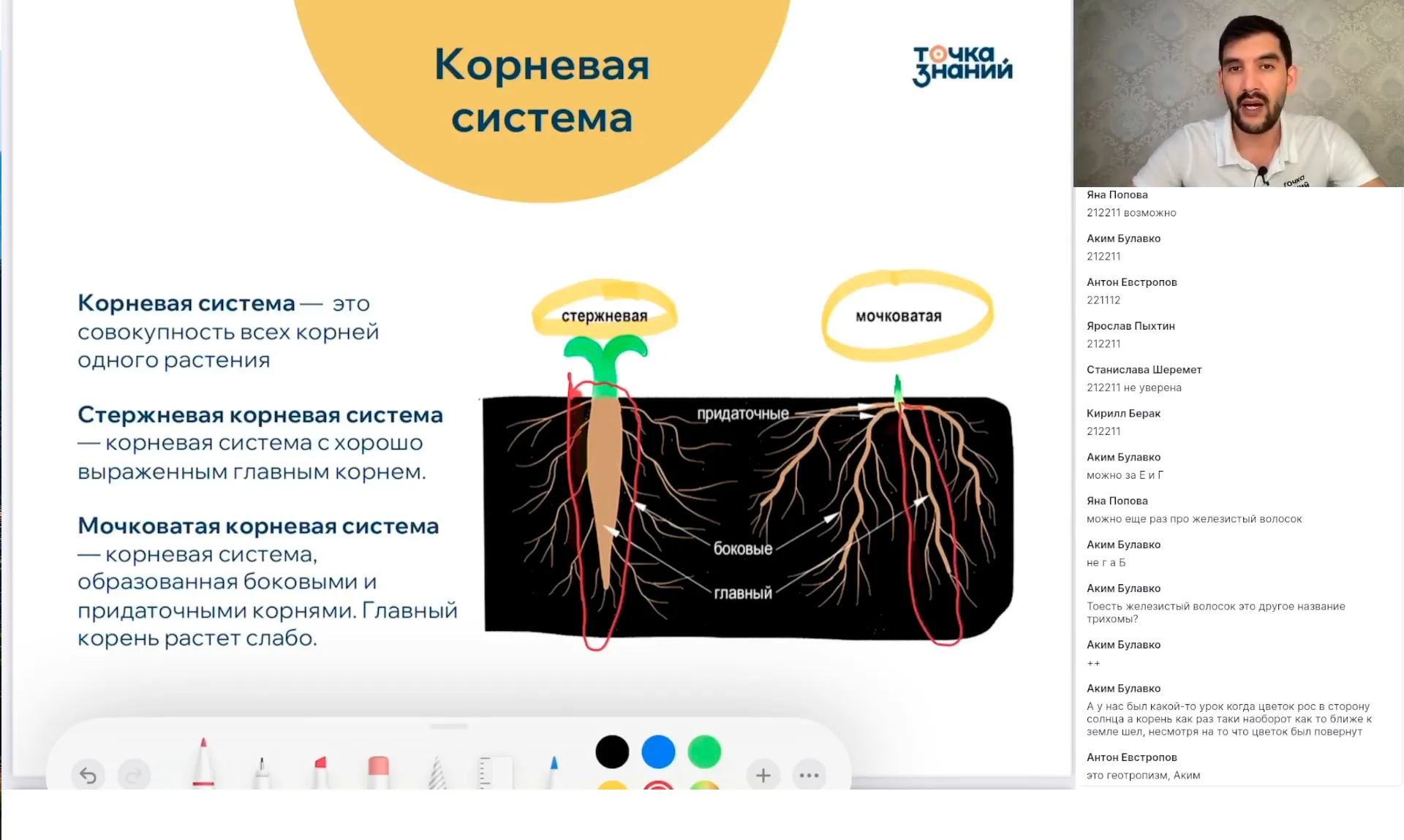Screen dimensions: 1404x840
Task: Click the redo arrow icon
Action: pyautogui.click(x=133, y=775)
